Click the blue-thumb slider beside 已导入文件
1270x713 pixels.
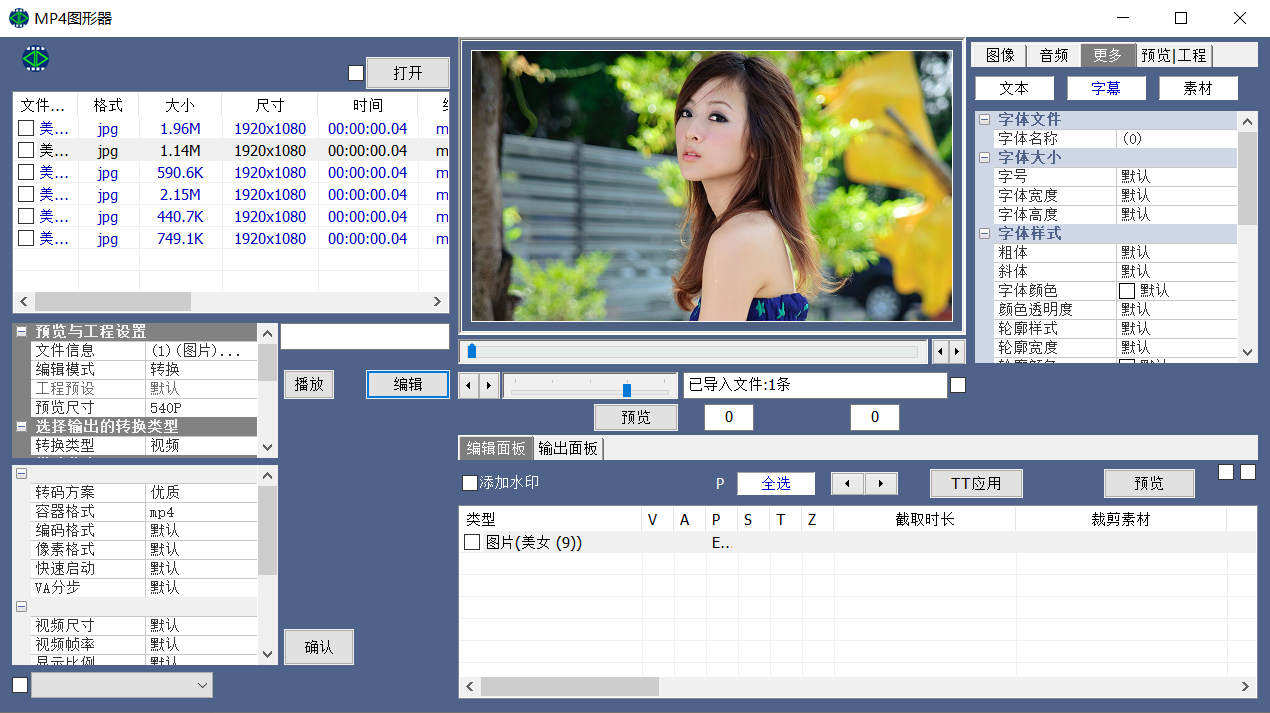(x=590, y=385)
